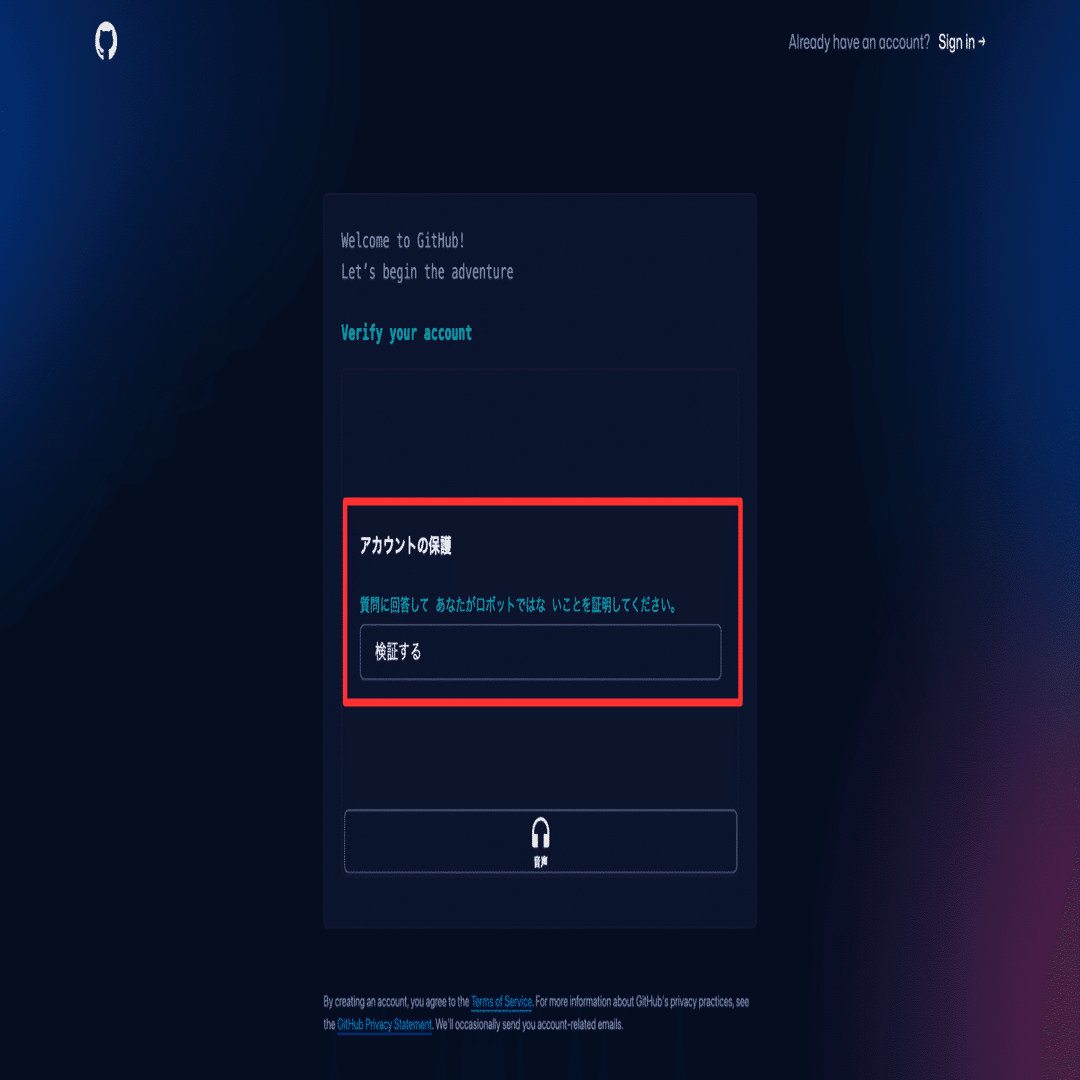This screenshot has height=1080, width=1080.
Task: Click the 検証する verify button
Action: 540,652
